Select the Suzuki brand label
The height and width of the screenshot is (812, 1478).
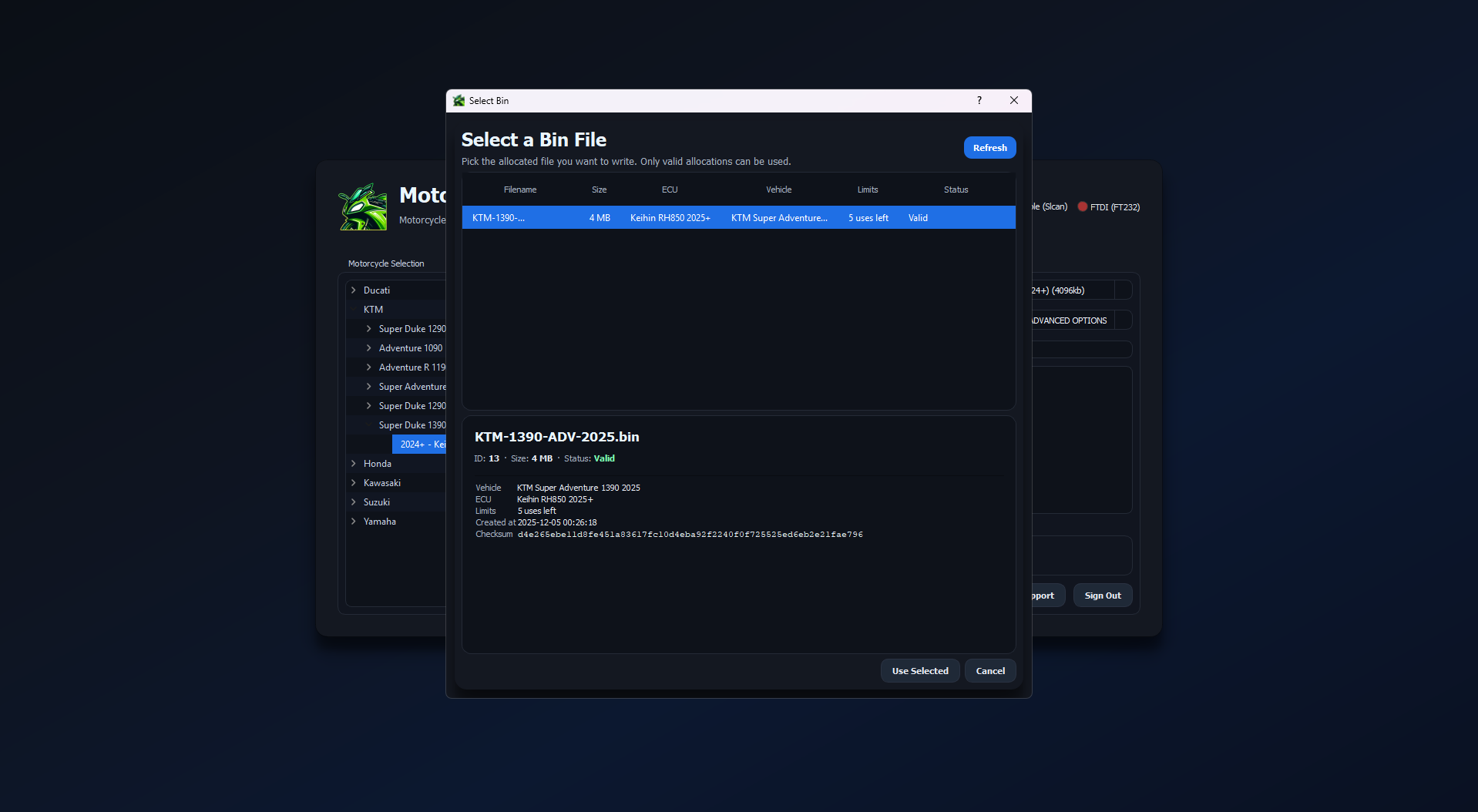(x=377, y=502)
